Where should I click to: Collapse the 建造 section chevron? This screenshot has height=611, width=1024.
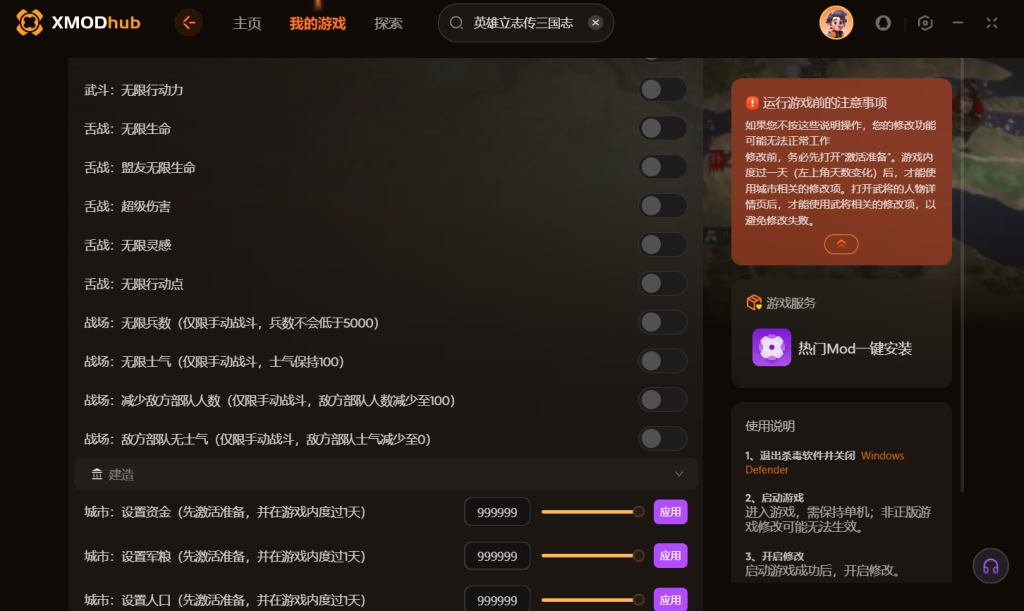[x=679, y=474]
